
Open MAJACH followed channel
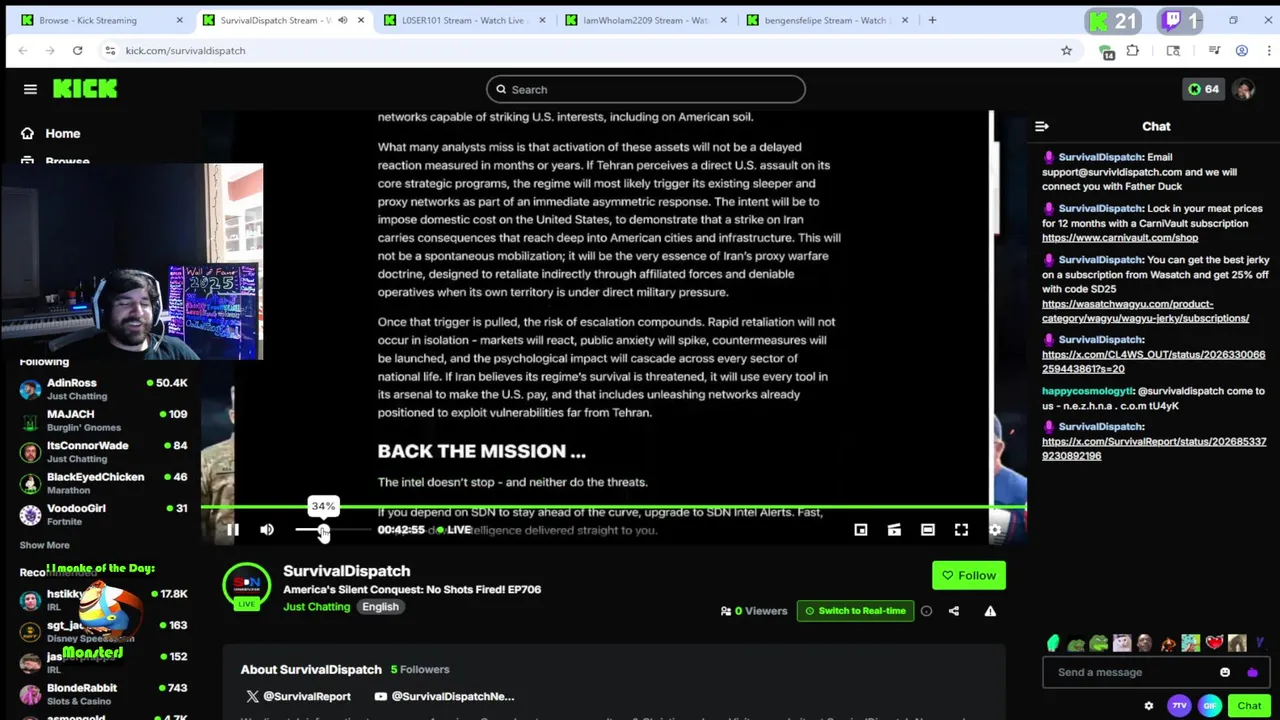click(104, 420)
